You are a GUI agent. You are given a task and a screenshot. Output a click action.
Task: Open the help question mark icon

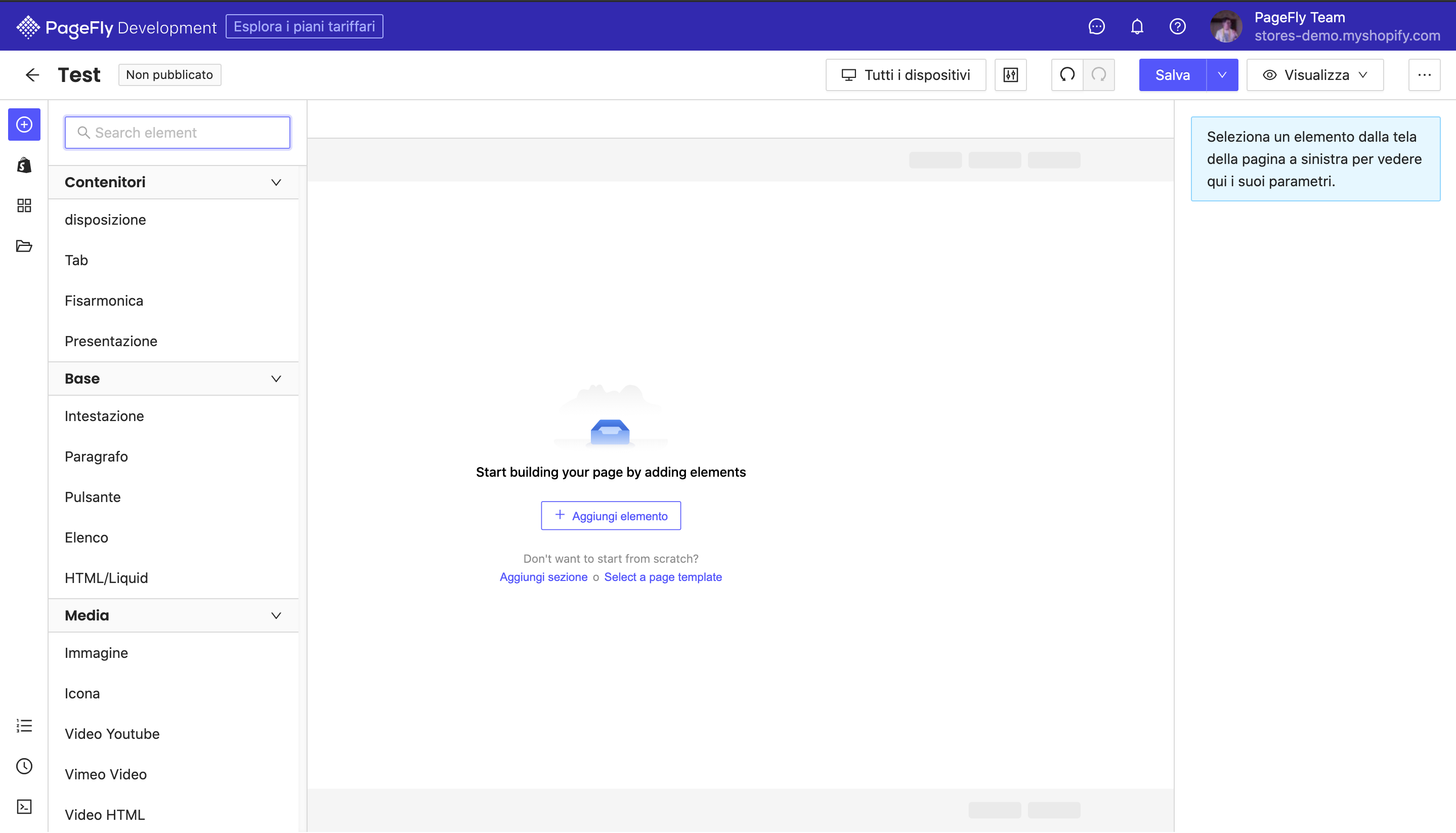[x=1177, y=26]
